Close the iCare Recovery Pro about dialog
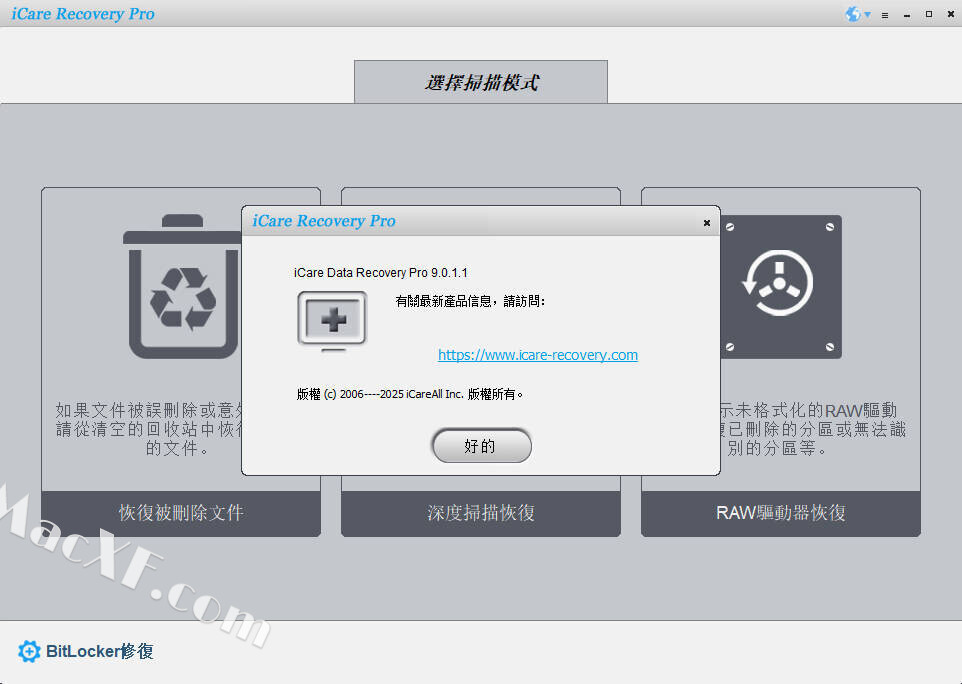Screen dimensions: 962x684 (x=706, y=223)
